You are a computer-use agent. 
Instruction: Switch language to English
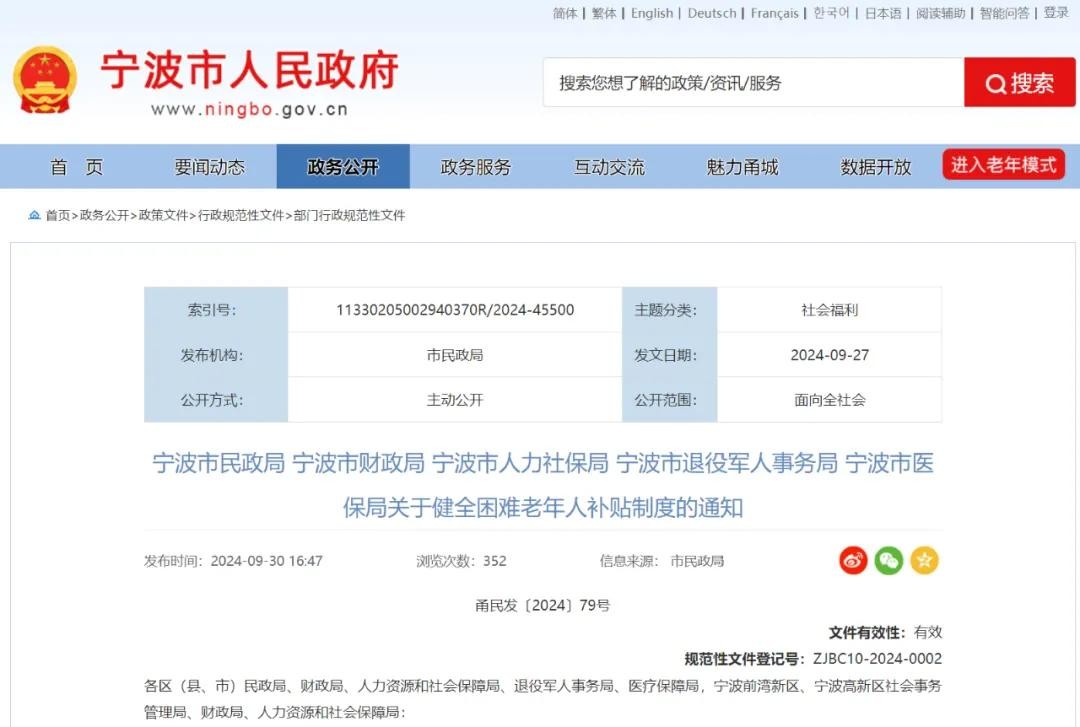point(652,13)
